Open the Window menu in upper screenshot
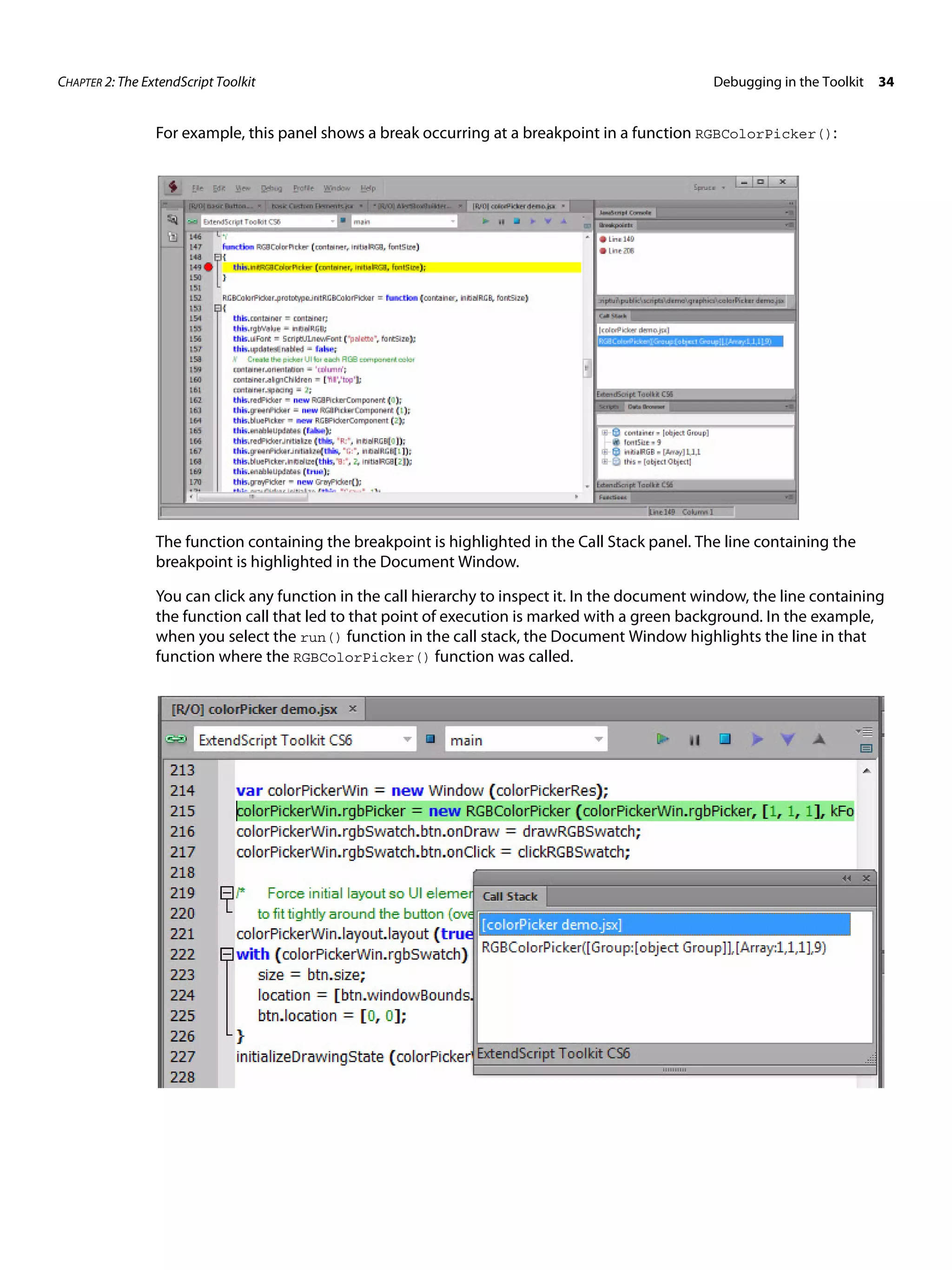Image resolution: width=952 pixels, height=1270 pixels. pyautogui.click(x=336, y=188)
